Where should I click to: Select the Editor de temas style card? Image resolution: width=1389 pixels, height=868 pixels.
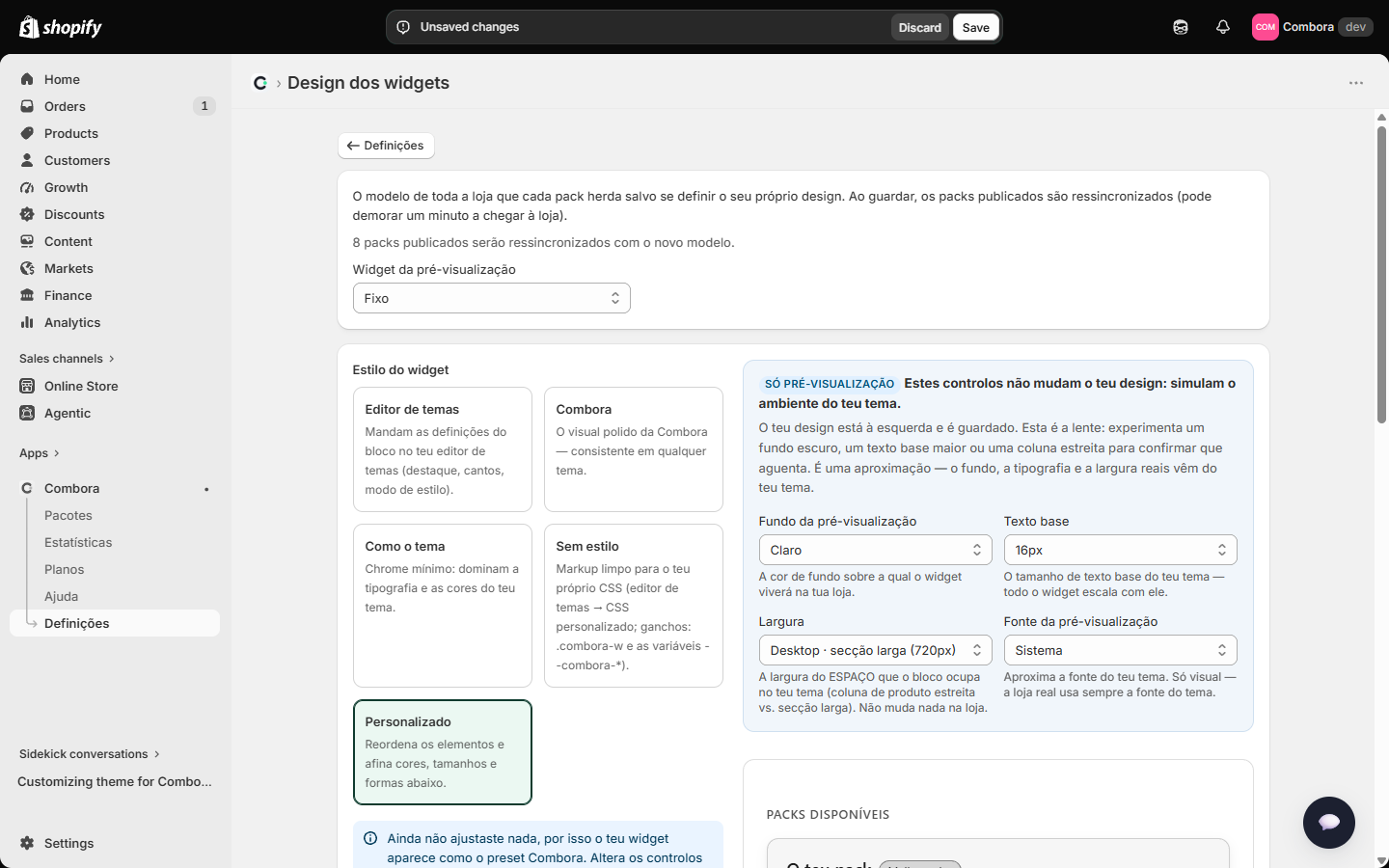(x=443, y=449)
